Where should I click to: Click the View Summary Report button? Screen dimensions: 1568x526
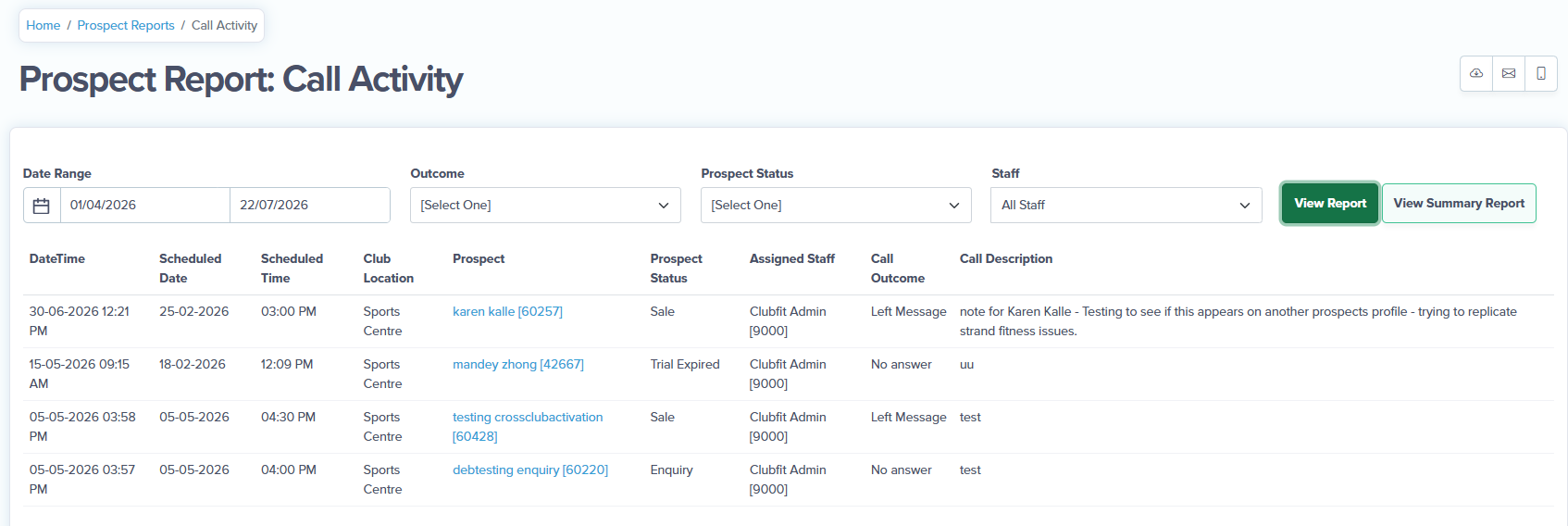click(1459, 204)
